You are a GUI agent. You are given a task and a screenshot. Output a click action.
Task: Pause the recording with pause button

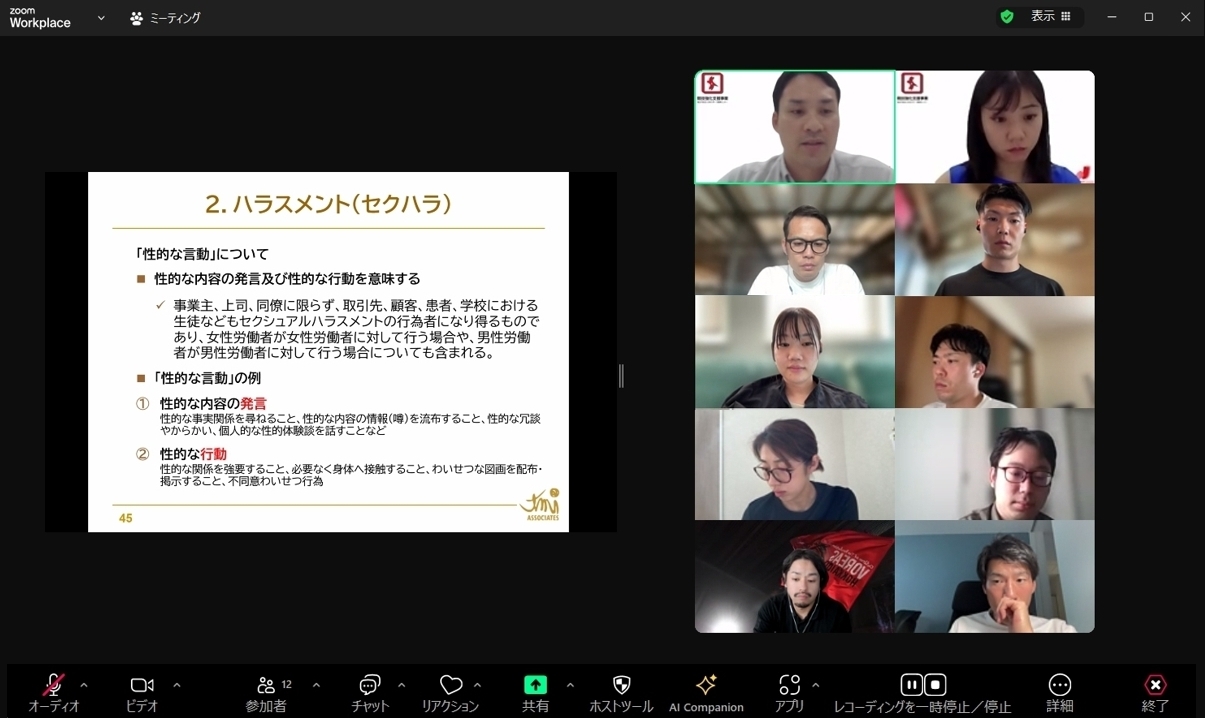[911, 685]
